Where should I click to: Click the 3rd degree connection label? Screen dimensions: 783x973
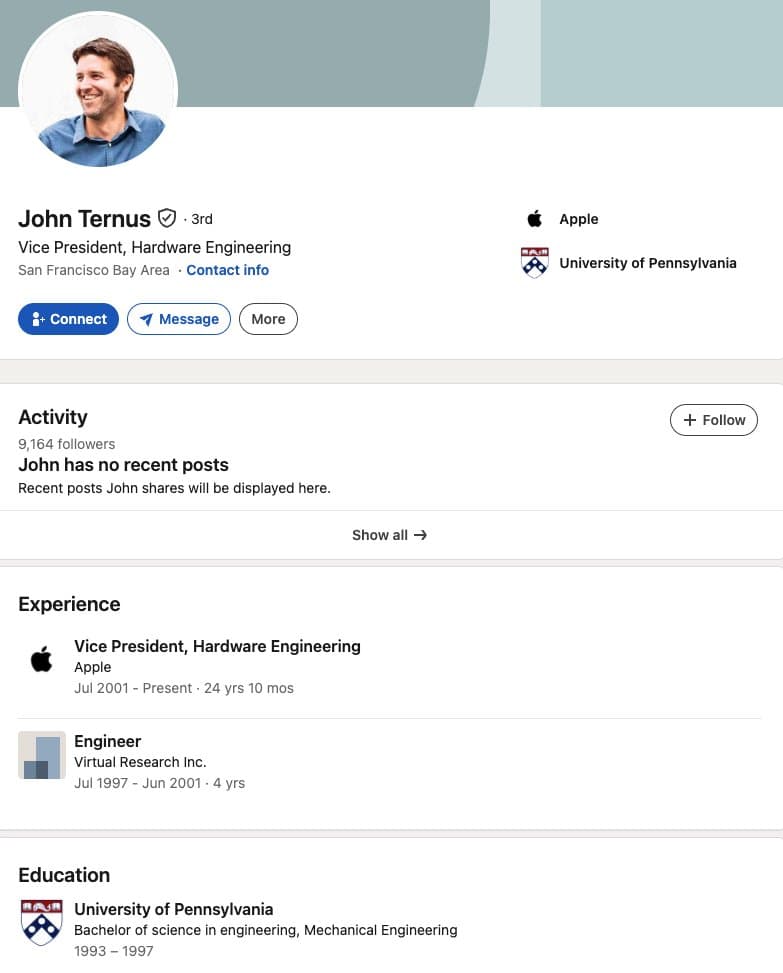(x=201, y=219)
